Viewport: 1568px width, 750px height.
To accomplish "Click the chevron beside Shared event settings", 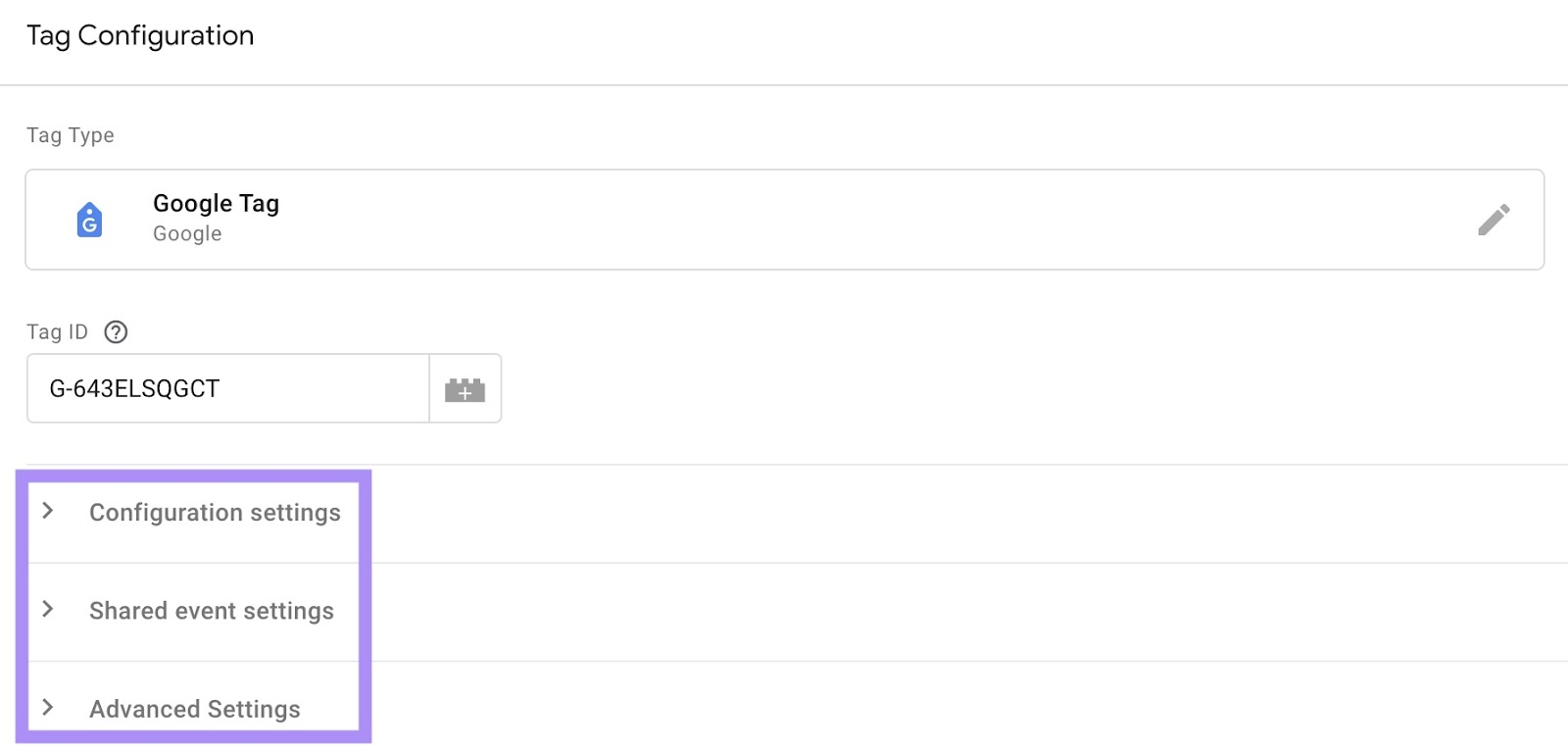I will 47,609.
